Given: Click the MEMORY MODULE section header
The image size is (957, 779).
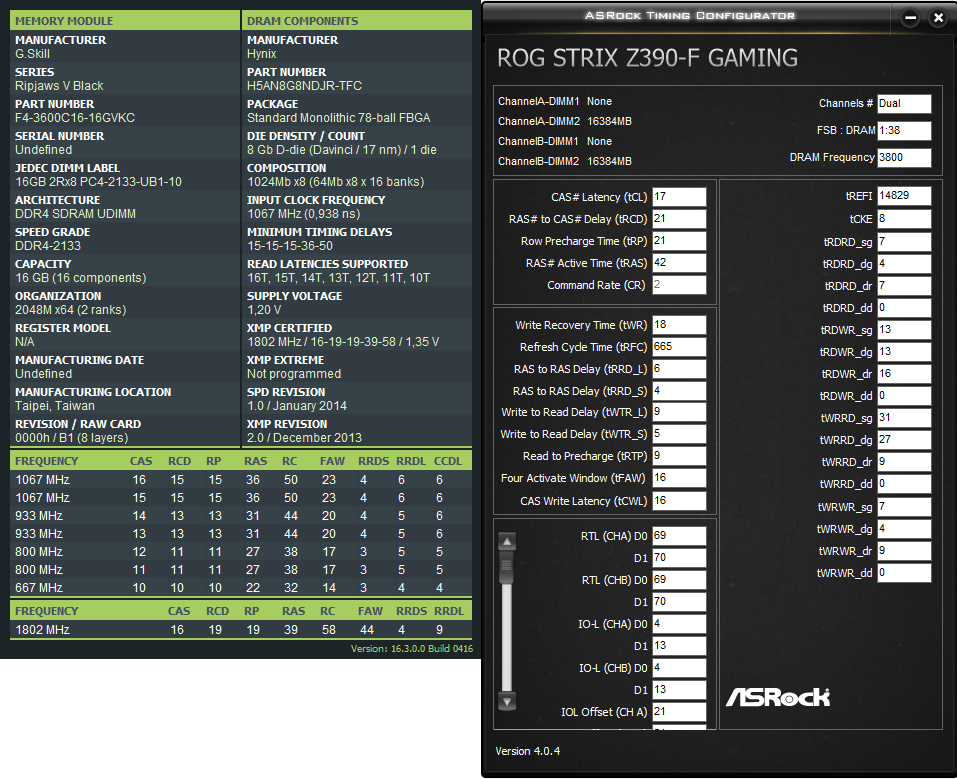Looking at the screenshot, I should pyautogui.click(x=125, y=21).
